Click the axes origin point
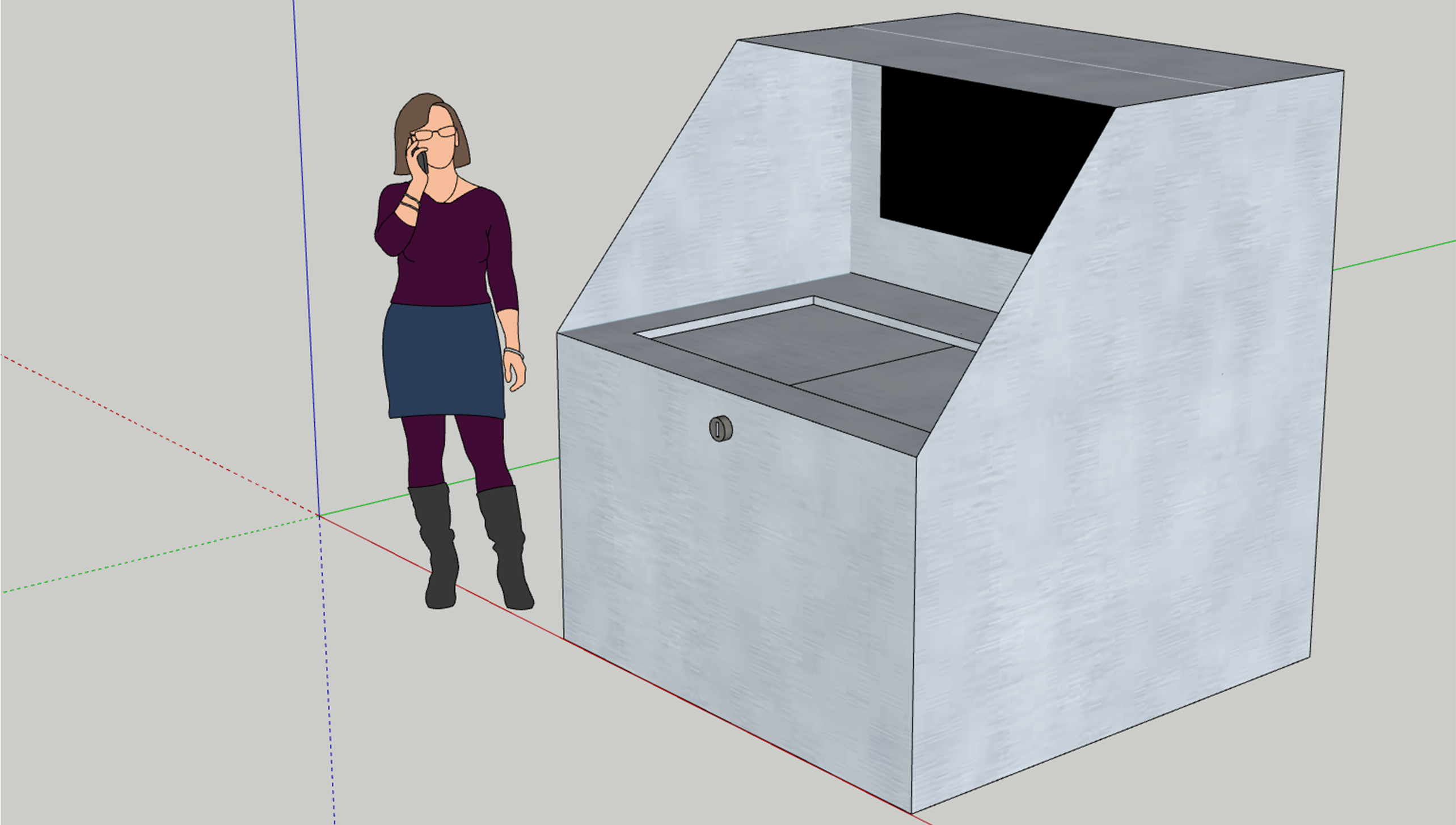This screenshot has width=1456, height=825. (319, 516)
